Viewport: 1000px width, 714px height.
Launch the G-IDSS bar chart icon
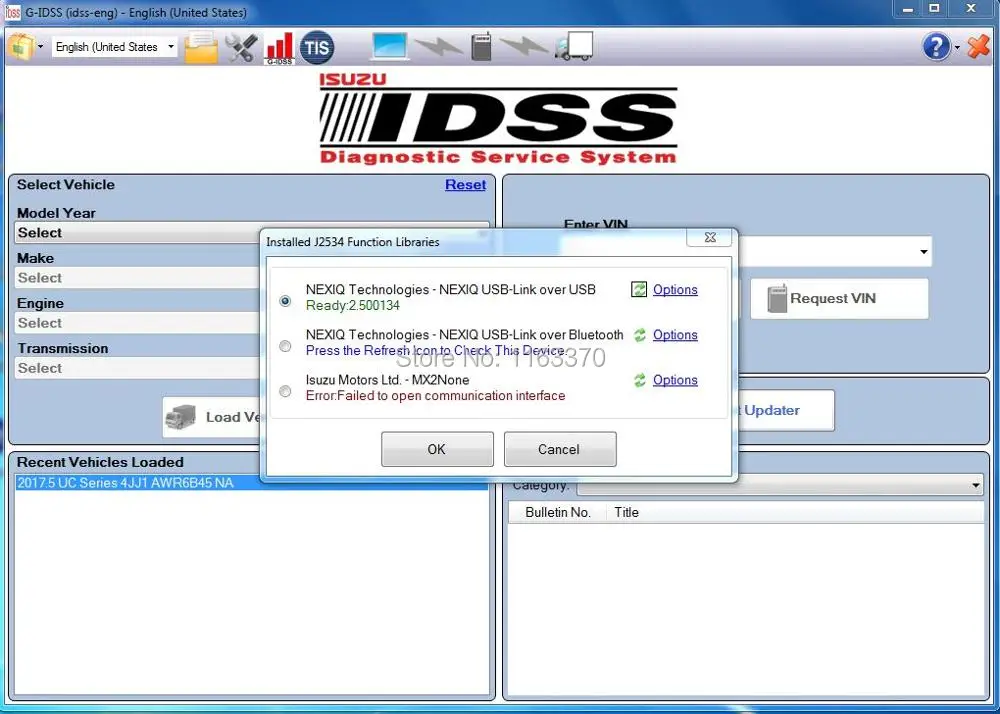click(x=279, y=48)
